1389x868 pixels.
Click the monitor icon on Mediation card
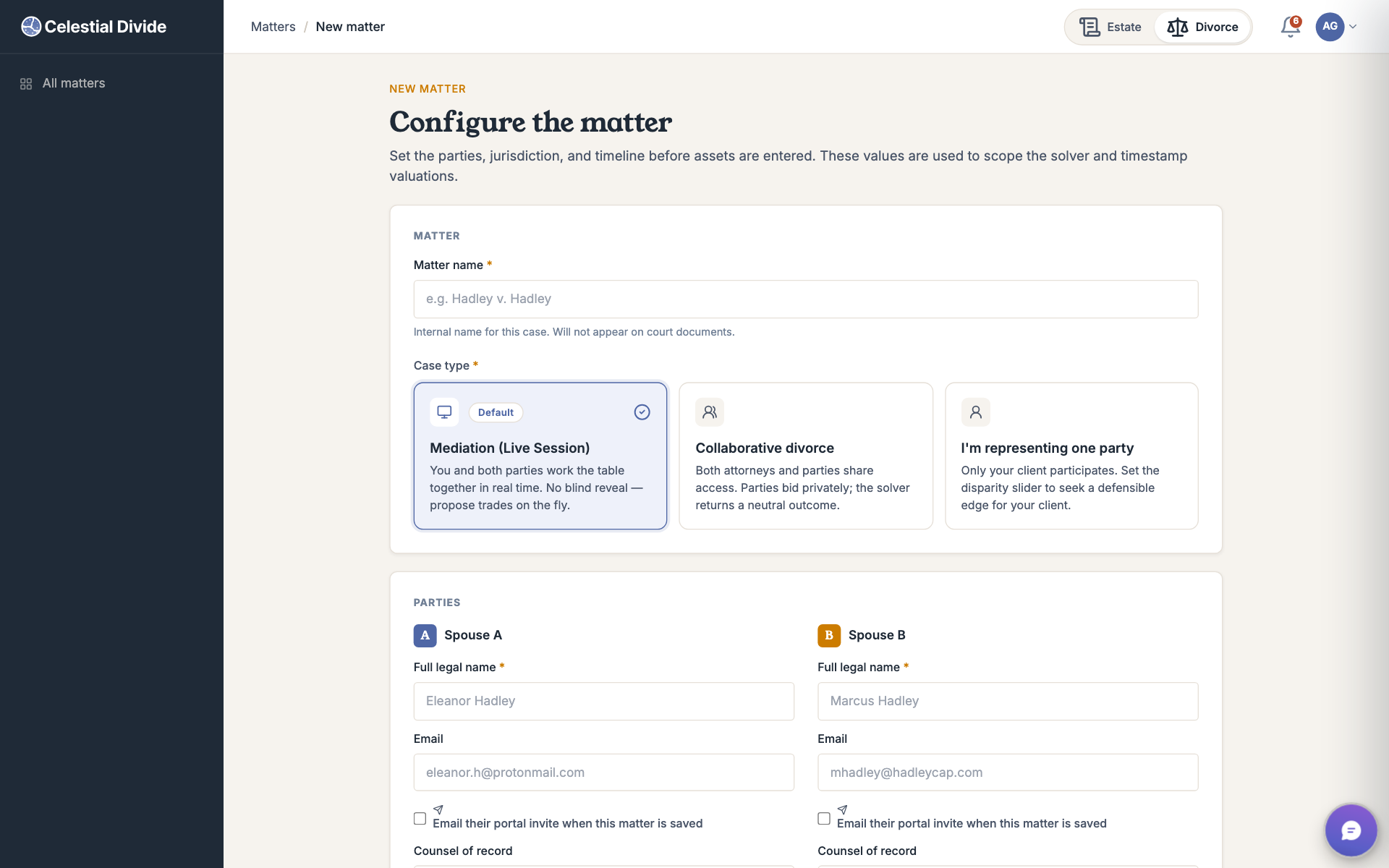444,412
